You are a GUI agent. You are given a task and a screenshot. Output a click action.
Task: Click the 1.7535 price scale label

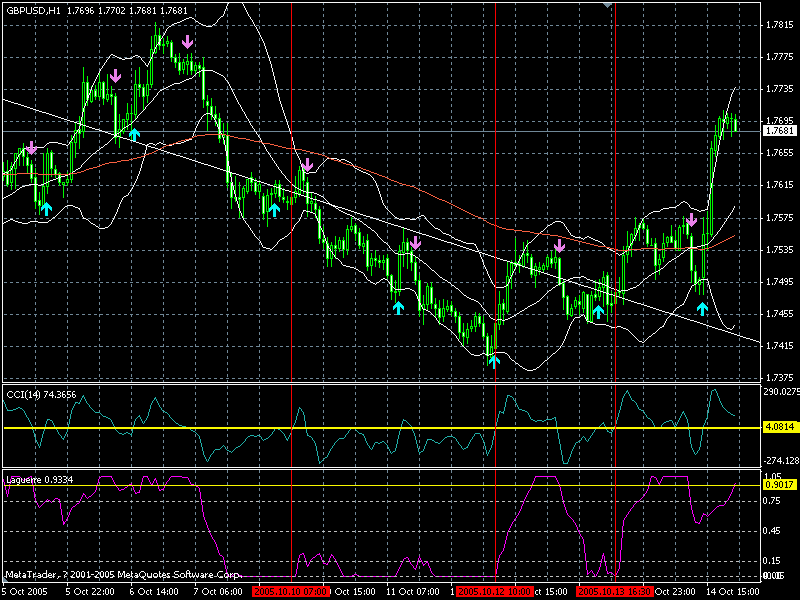pos(780,250)
